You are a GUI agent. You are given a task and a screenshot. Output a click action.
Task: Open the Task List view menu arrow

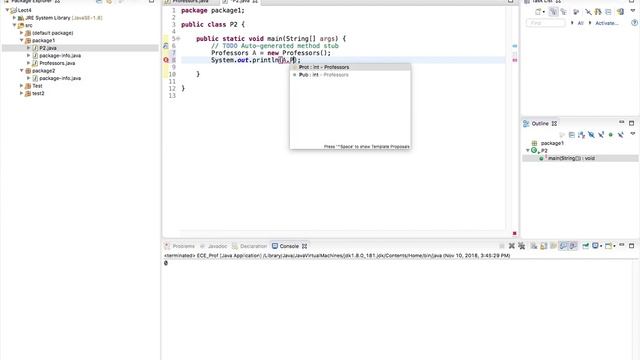click(633, 11)
